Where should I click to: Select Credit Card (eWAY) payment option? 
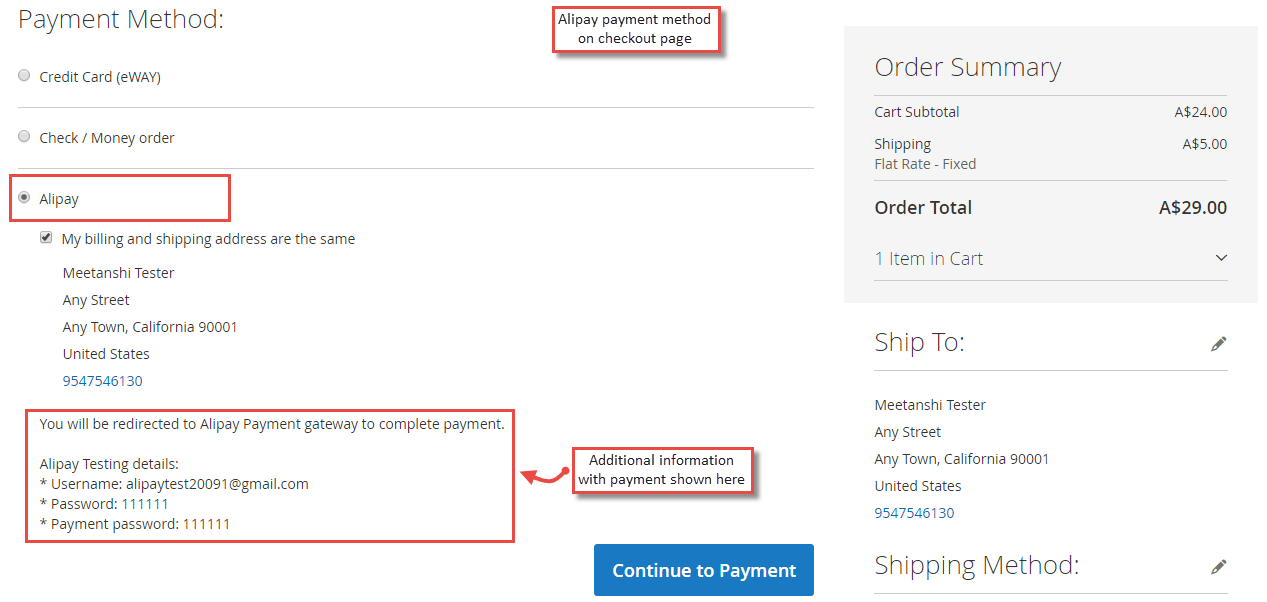[24, 76]
